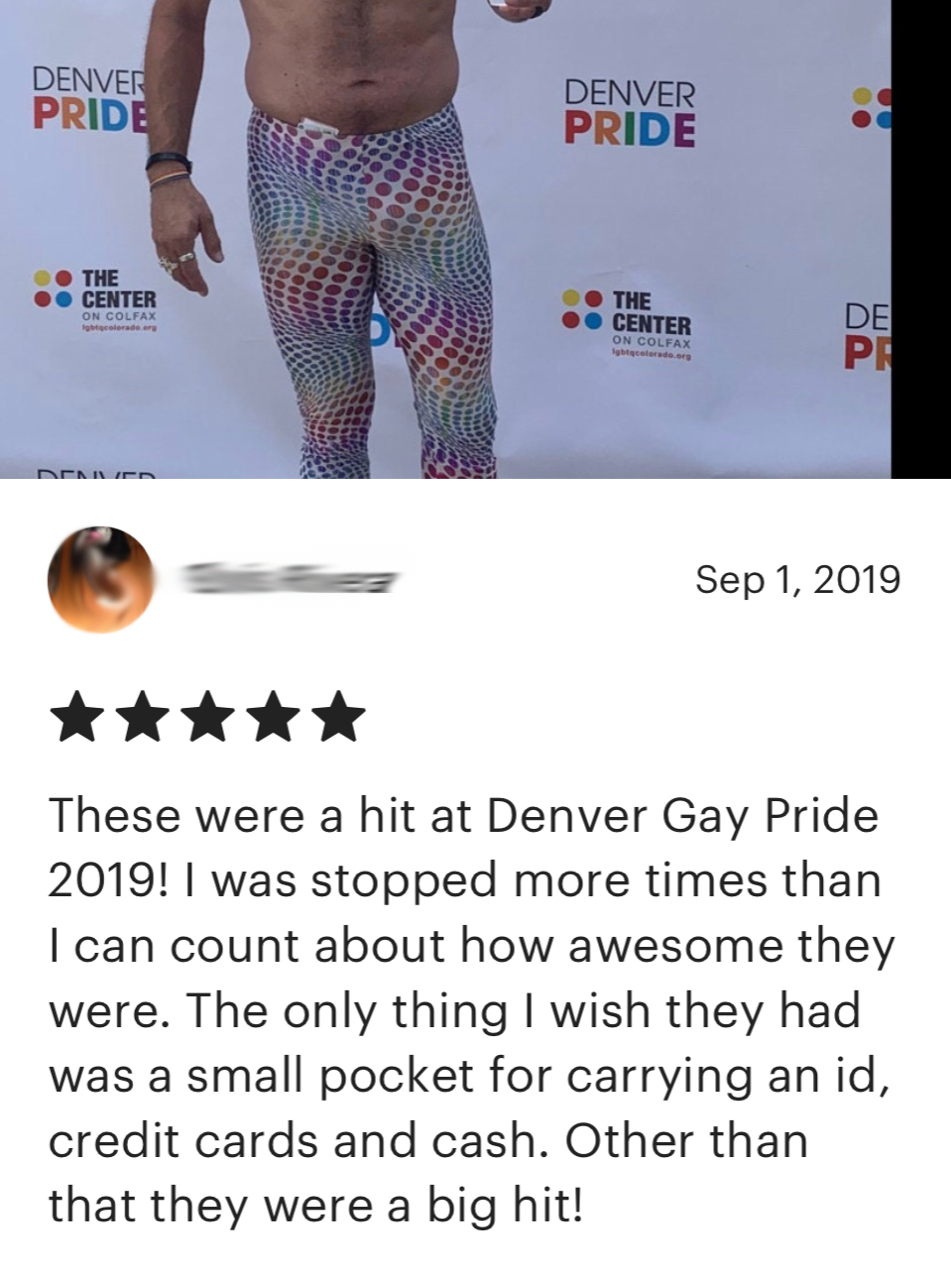Click the center Denver Pride logo in the photo
Screen dimensions: 951x1280
click(x=629, y=112)
